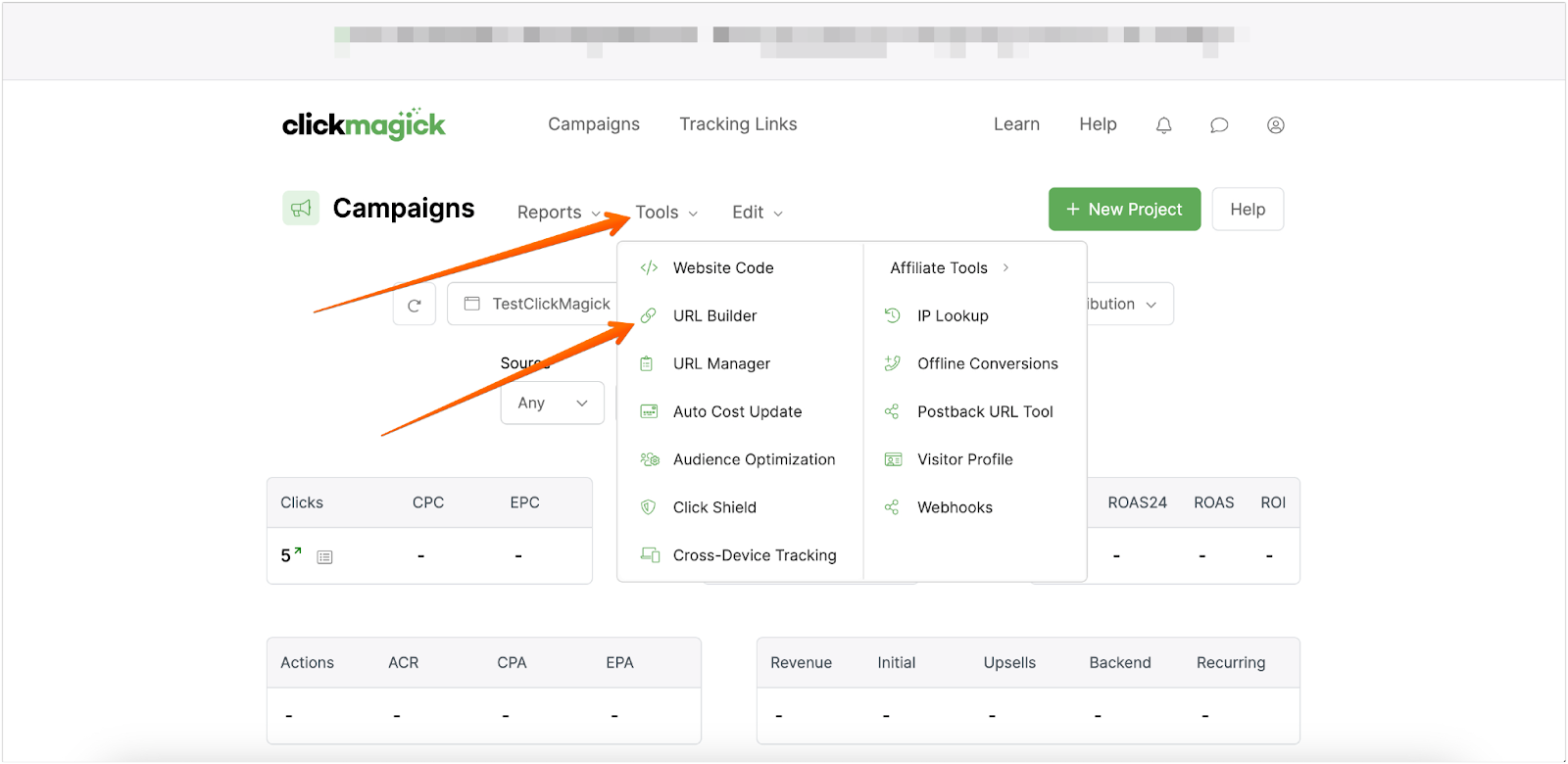Click the notifications bell icon

pyautogui.click(x=1163, y=125)
